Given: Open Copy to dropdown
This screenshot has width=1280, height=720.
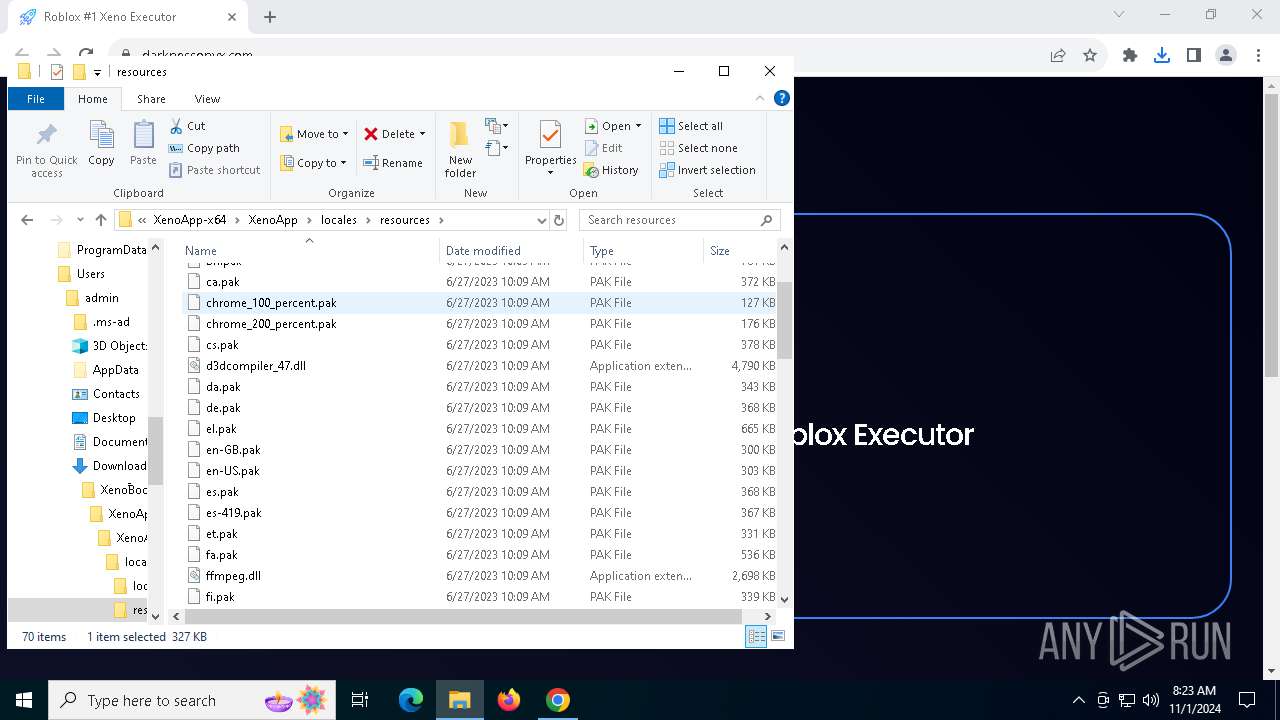Looking at the screenshot, I should (313, 163).
